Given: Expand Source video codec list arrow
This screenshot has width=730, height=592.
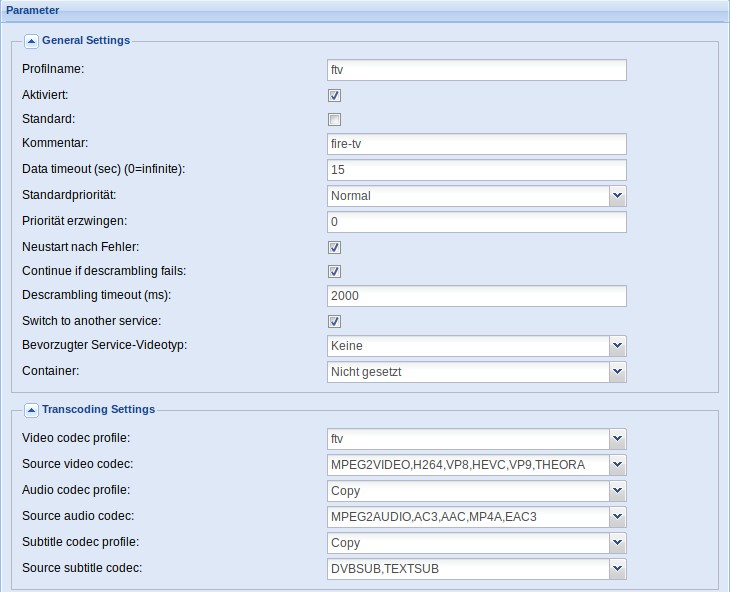Looking at the screenshot, I should 617,465.
